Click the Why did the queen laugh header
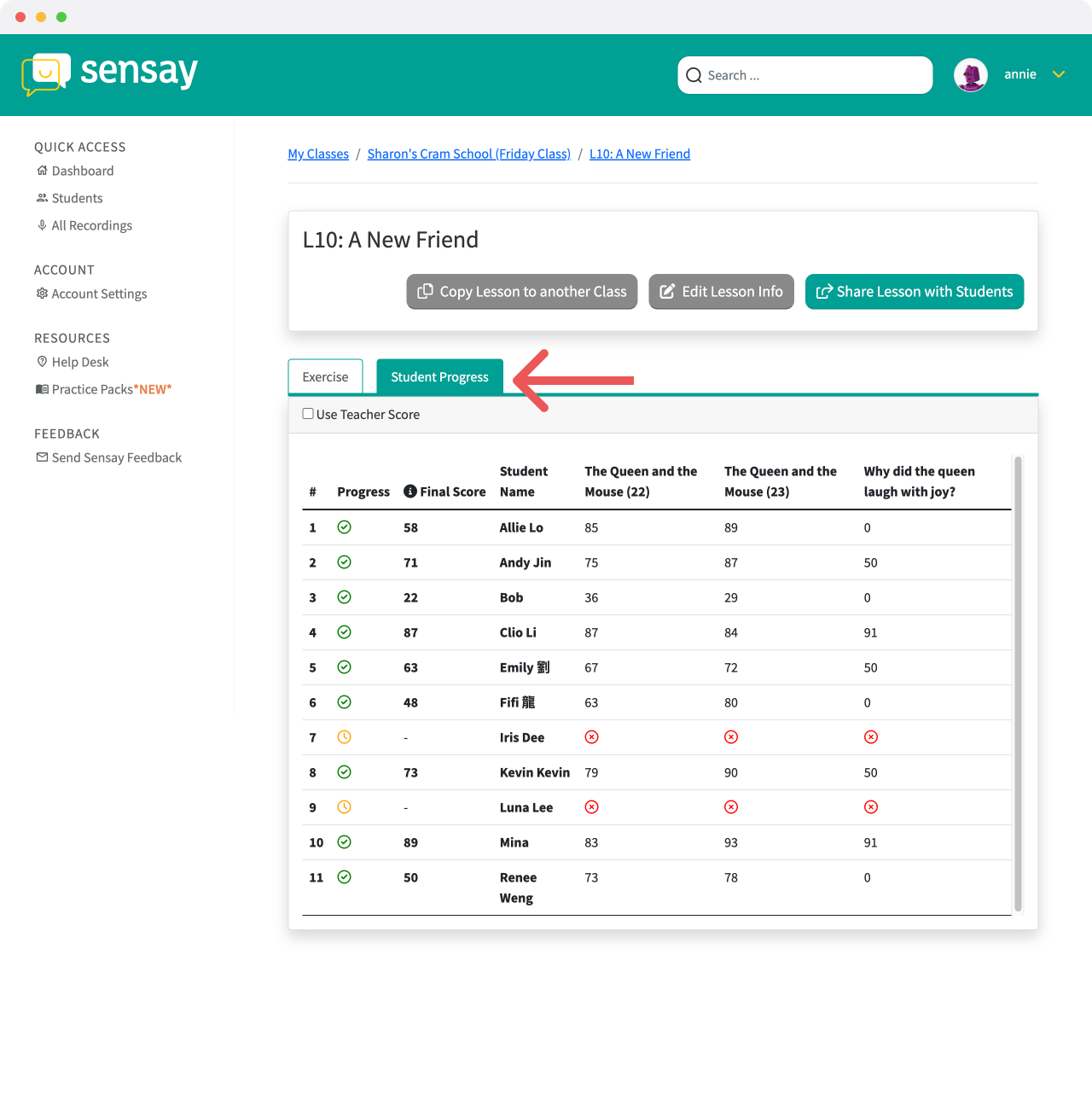 click(919, 481)
